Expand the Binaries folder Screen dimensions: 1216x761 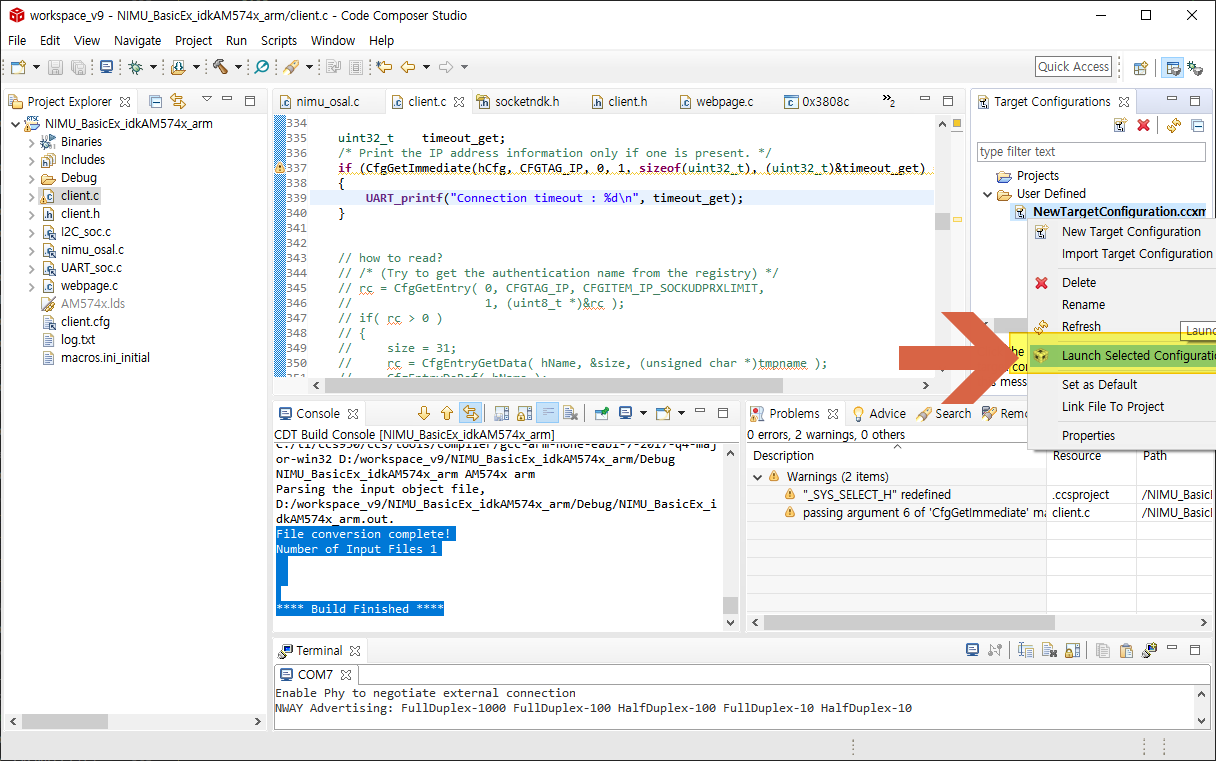(x=31, y=142)
